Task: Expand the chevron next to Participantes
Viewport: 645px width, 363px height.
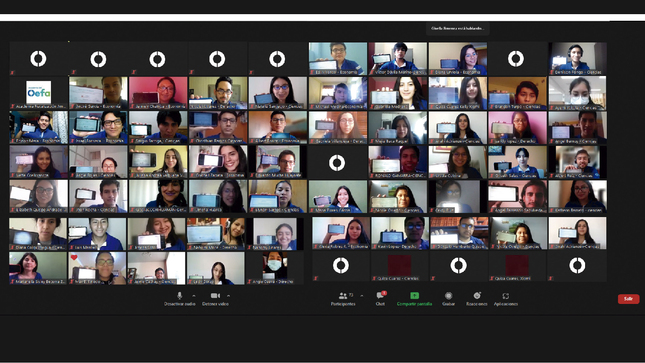Action: 362,296
